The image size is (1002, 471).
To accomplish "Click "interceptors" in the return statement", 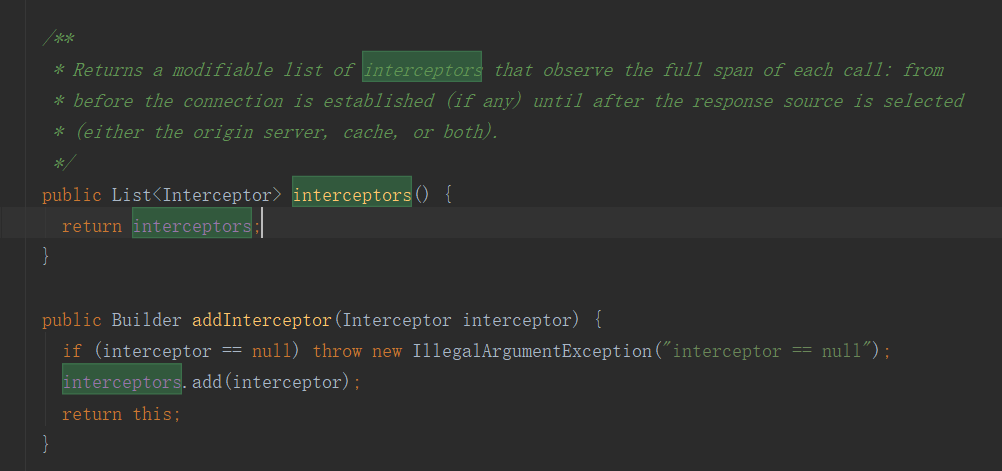I will (x=191, y=226).
